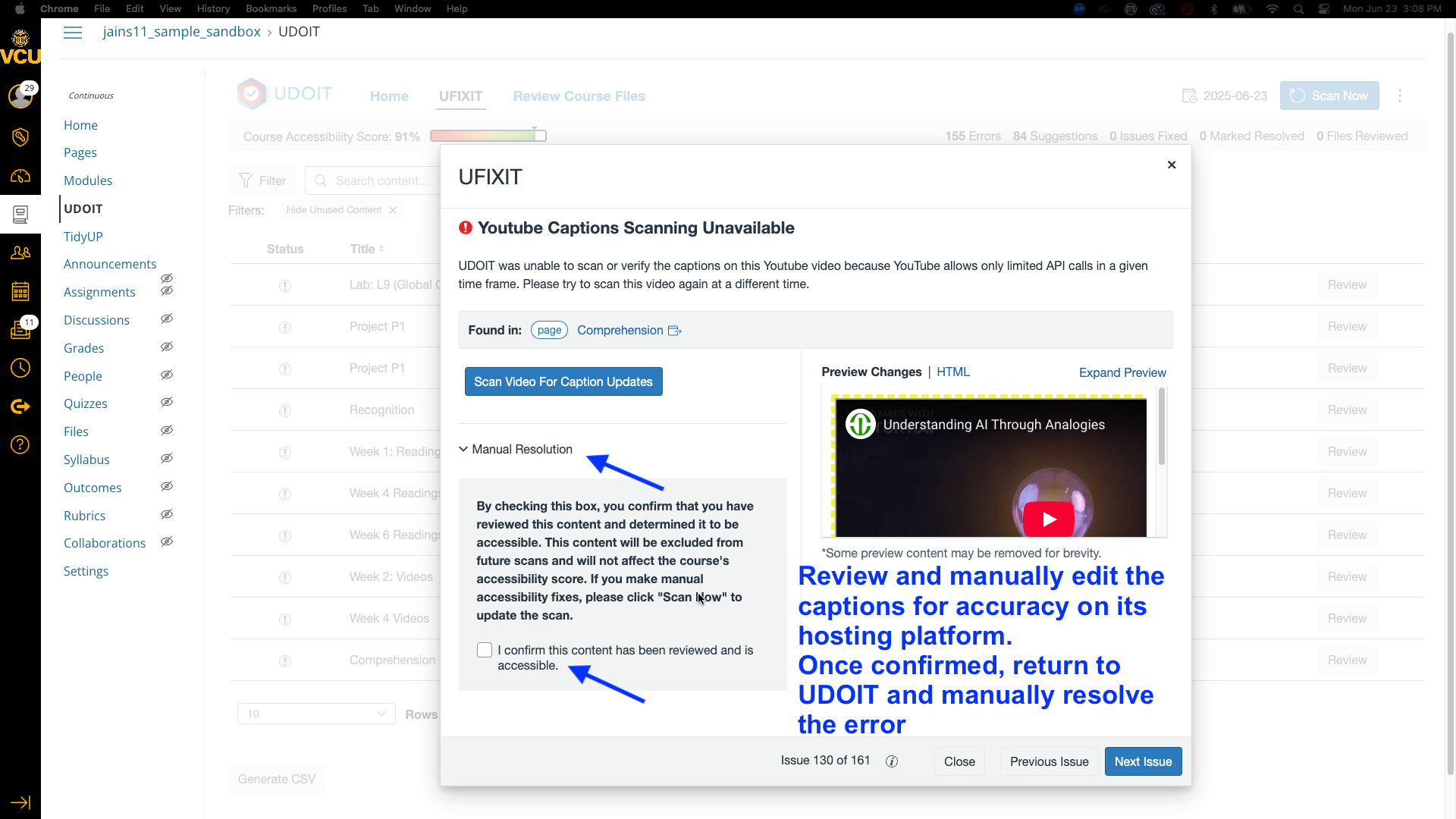Click the Course Accessibility Score progress bar
1456x819 pixels.
coord(488,136)
